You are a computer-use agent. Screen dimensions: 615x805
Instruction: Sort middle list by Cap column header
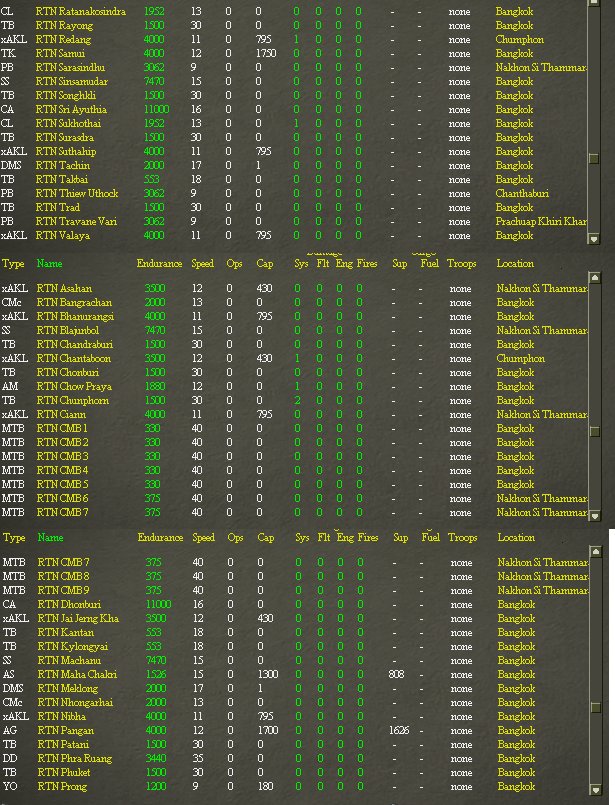coord(265,264)
